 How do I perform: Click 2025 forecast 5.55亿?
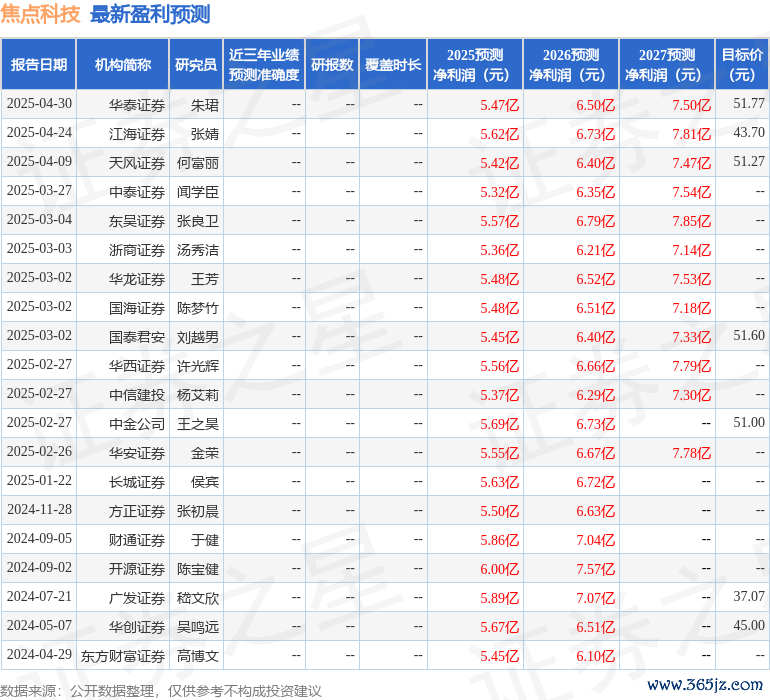point(499,453)
